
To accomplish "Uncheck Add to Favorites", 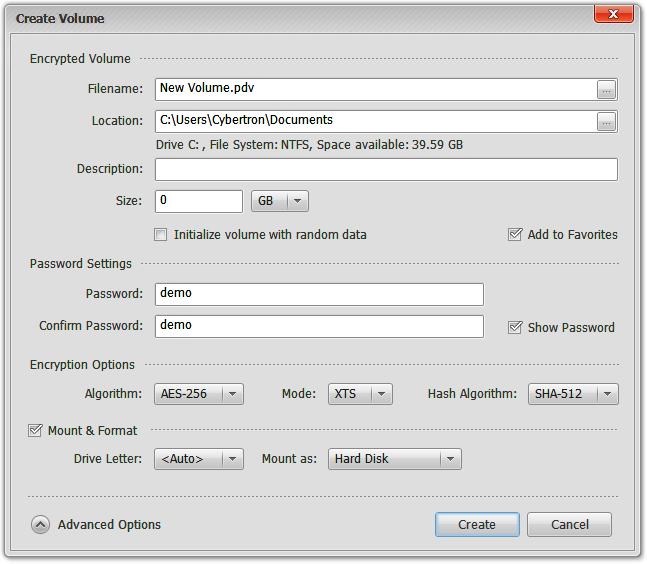I will pyautogui.click(x=515, y=234).
